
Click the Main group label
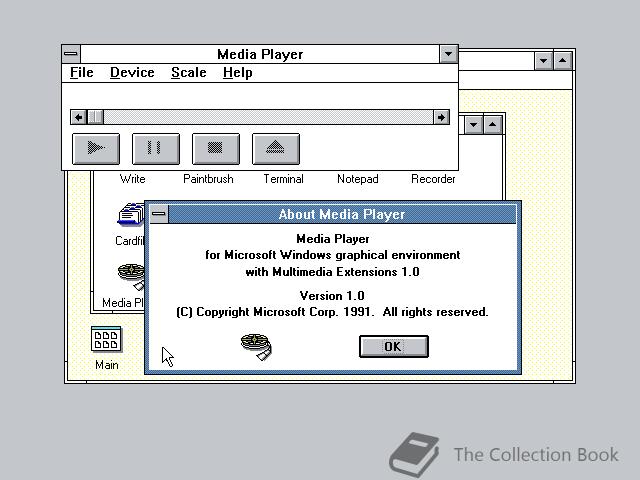click(x=107, y=365)
